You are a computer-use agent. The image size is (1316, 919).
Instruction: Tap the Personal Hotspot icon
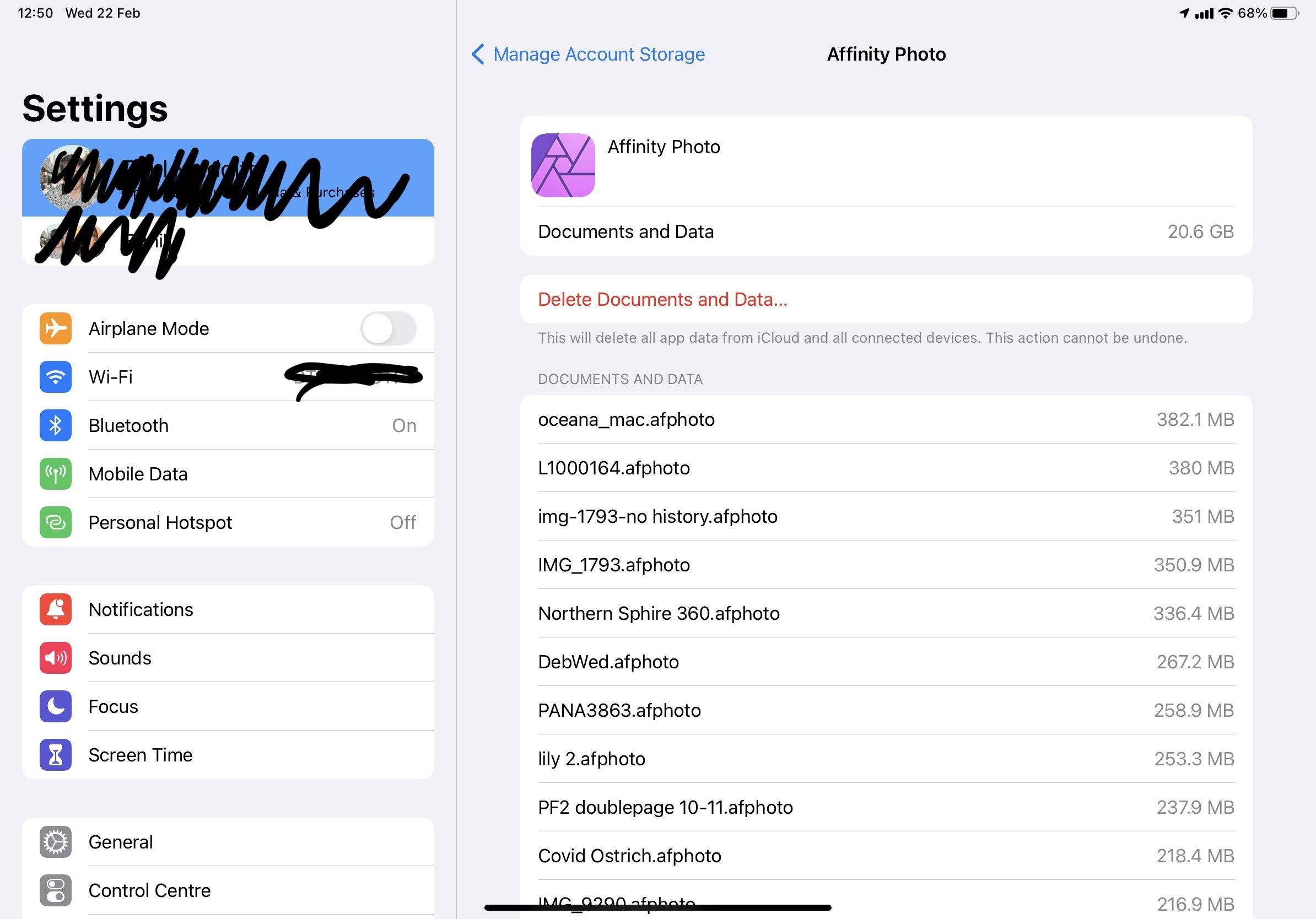pos(56,522)
